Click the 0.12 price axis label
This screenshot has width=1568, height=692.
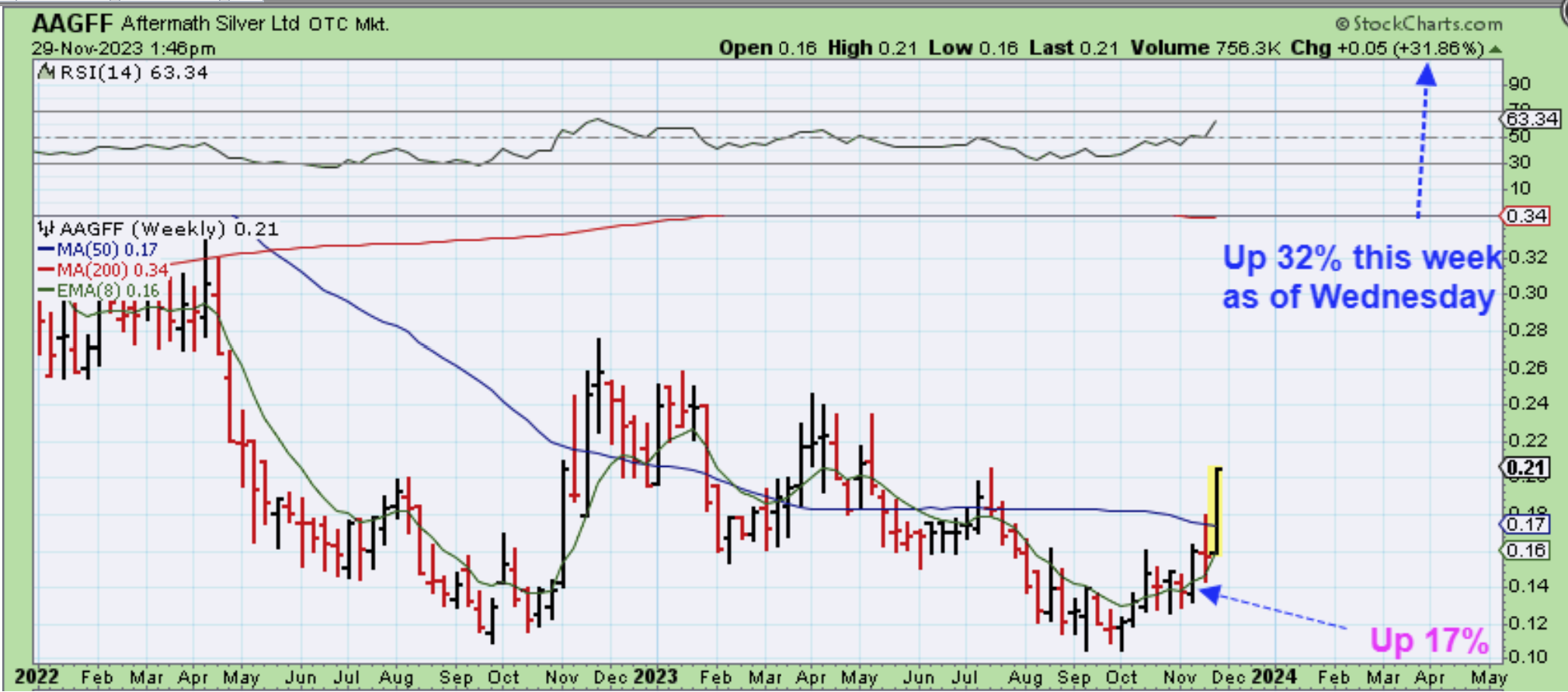click(x=1526, y=623)
